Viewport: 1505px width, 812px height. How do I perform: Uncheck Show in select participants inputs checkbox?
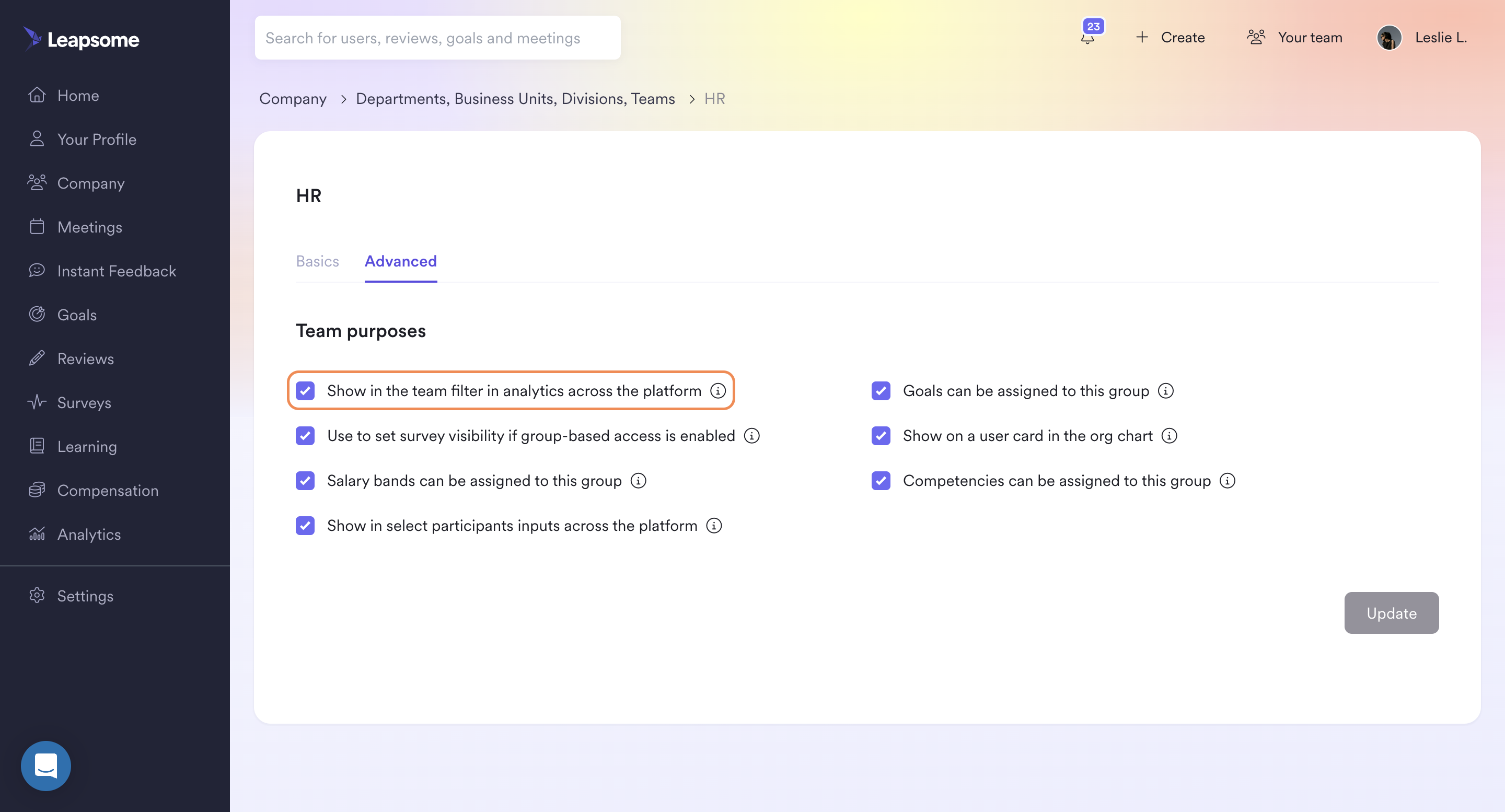point(305,526)
